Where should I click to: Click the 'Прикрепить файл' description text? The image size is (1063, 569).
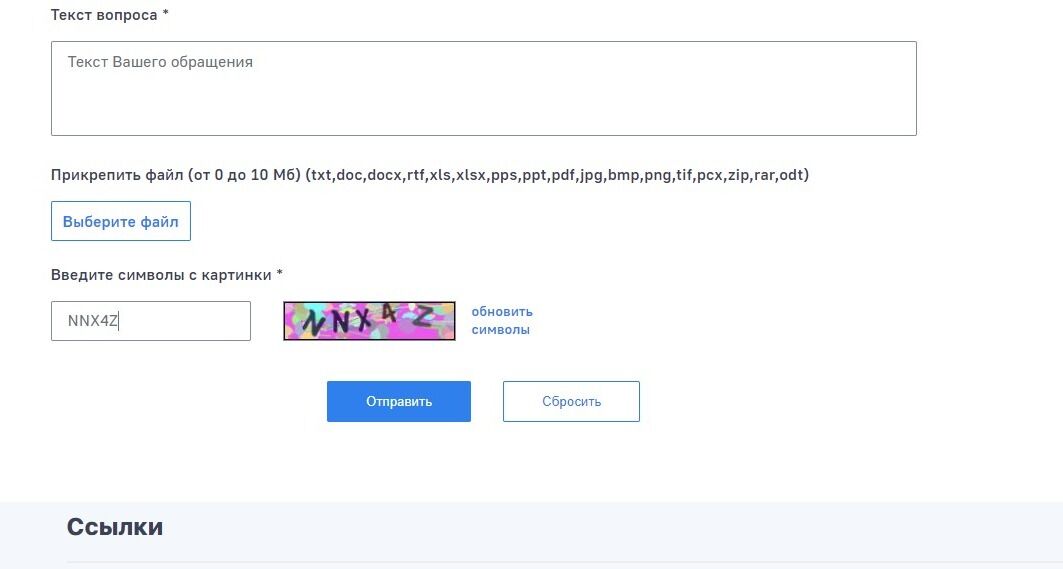pyautogui.click(x=430, y=175)
